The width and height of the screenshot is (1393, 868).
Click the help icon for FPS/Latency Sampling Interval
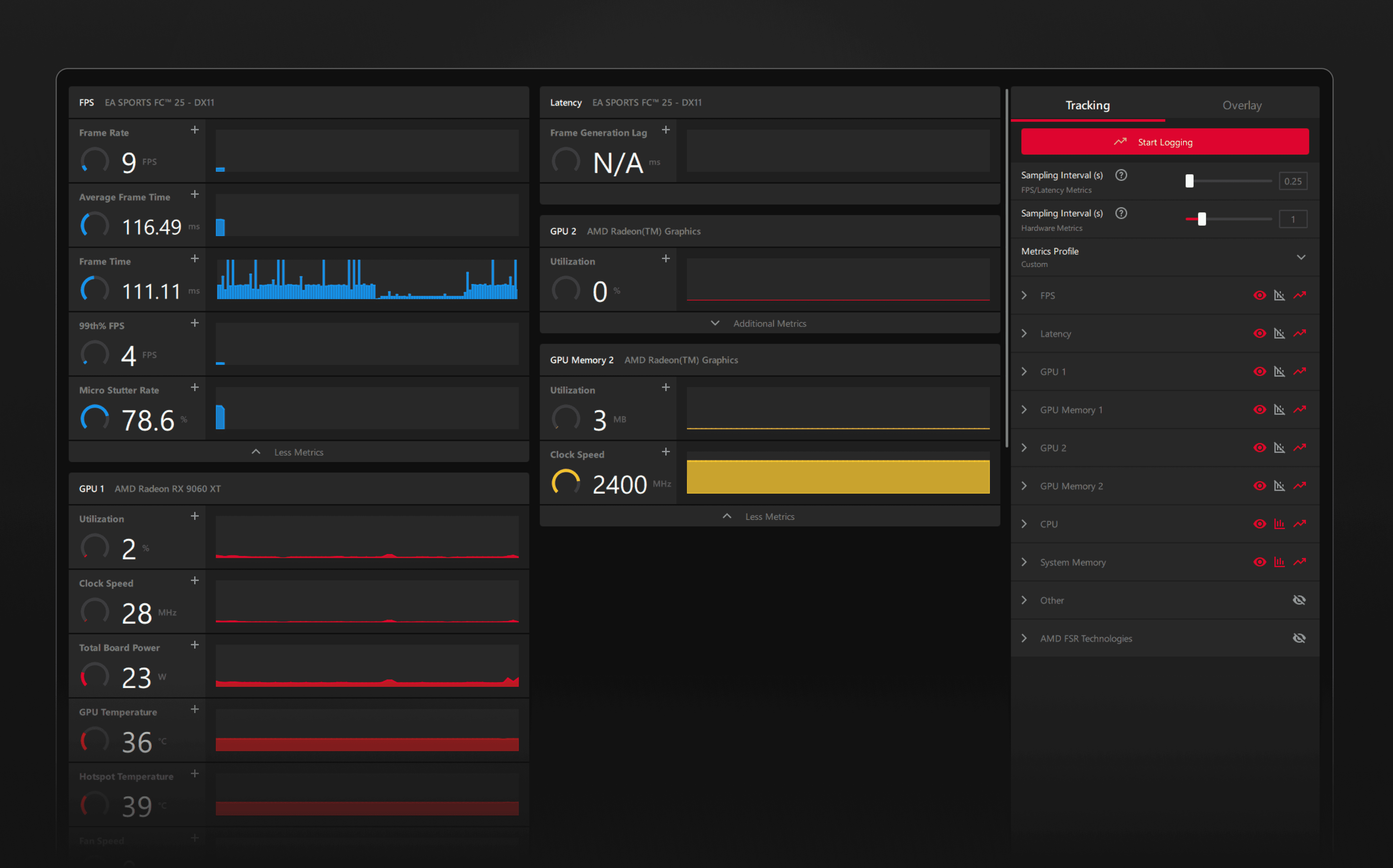pos(1121,175)
